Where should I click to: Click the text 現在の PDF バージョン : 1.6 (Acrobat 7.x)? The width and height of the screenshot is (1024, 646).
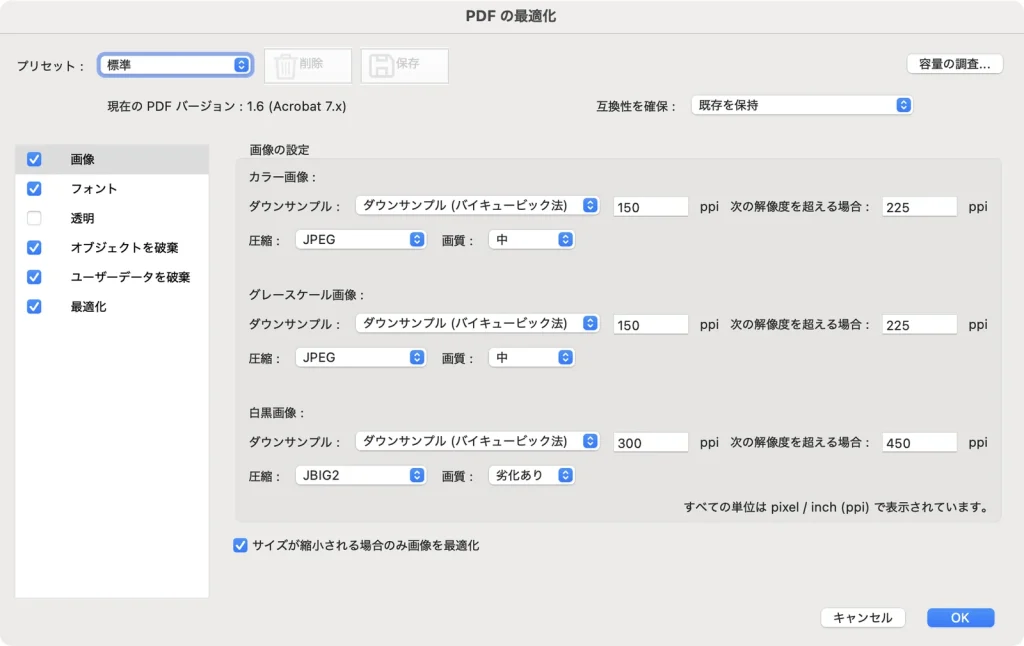[x=227, y=106]
